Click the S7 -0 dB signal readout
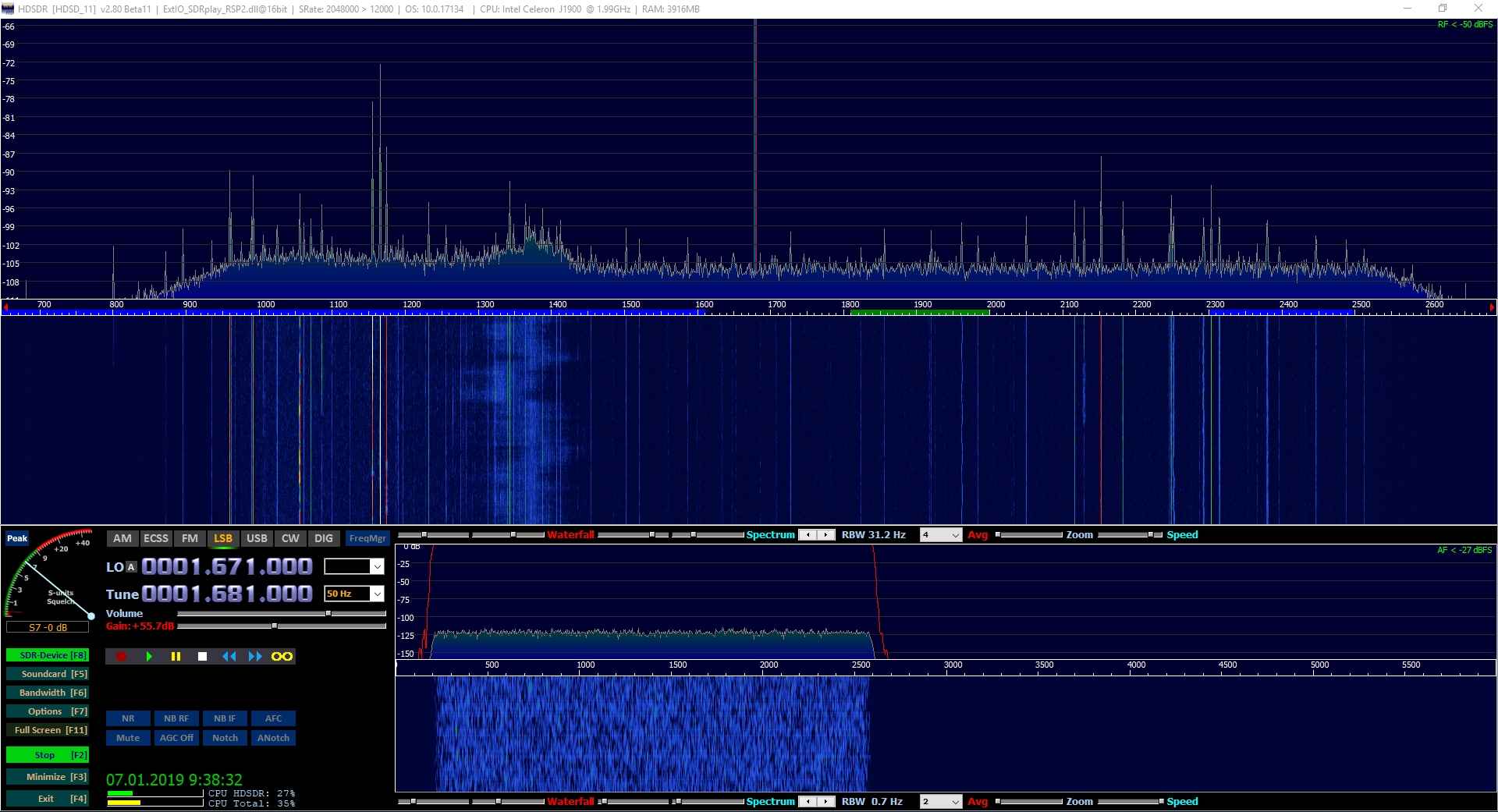Image resolution: width=1498 pixels, height=812 pixels. pos(48,627)
